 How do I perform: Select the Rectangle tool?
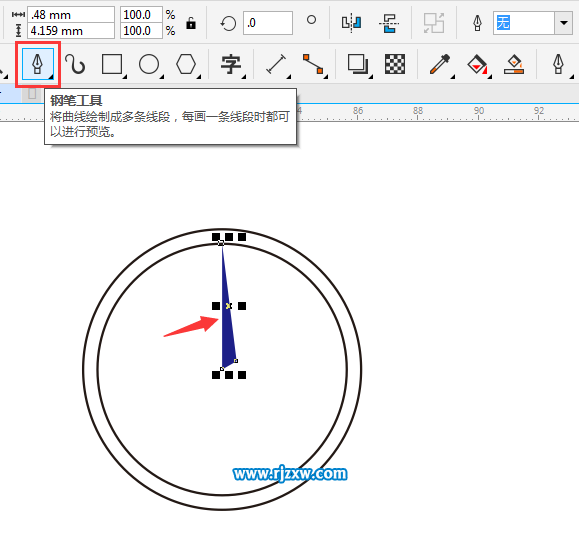[x=112, y=64]
